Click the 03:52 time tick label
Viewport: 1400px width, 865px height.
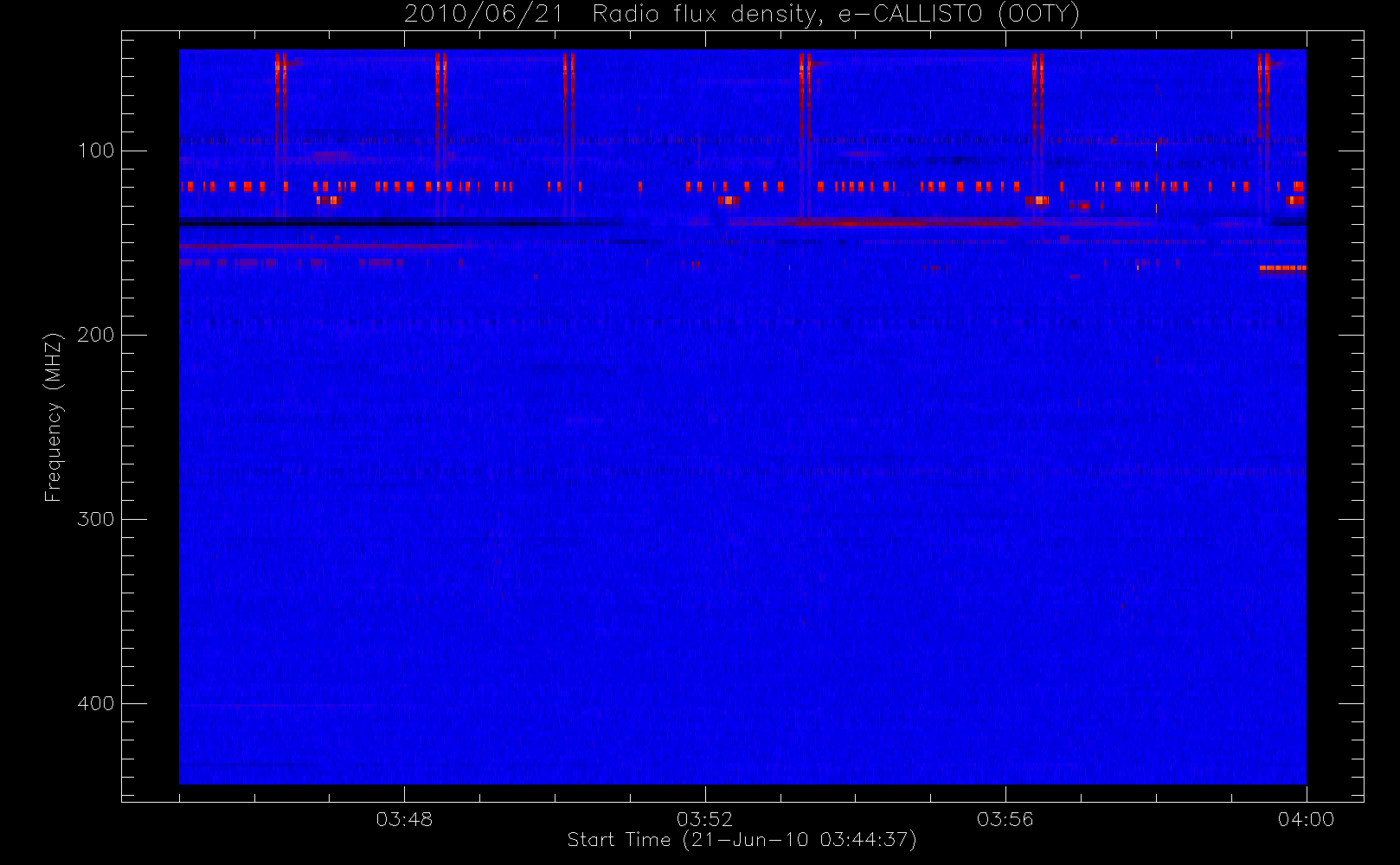tap(704, 819)
